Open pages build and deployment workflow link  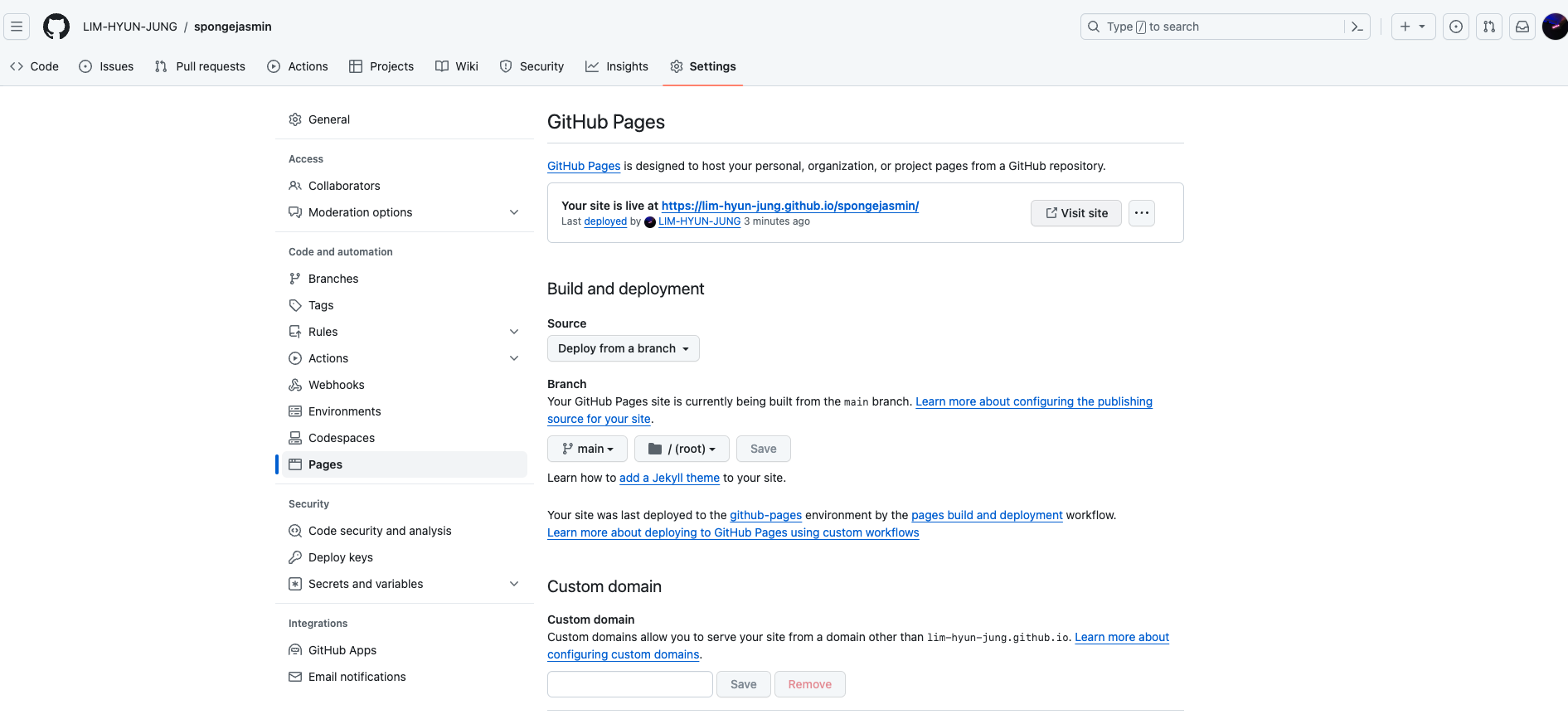pos(987,515)
